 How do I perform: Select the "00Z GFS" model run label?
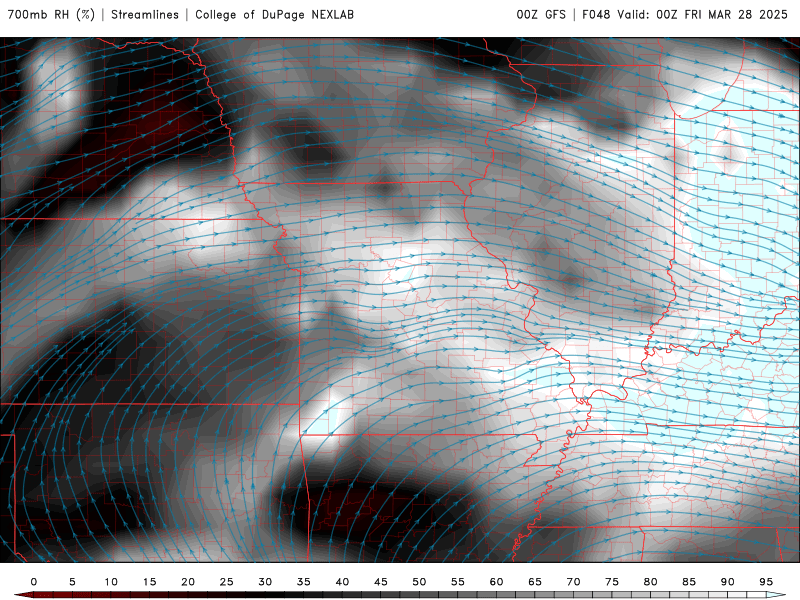click(541, 15)
